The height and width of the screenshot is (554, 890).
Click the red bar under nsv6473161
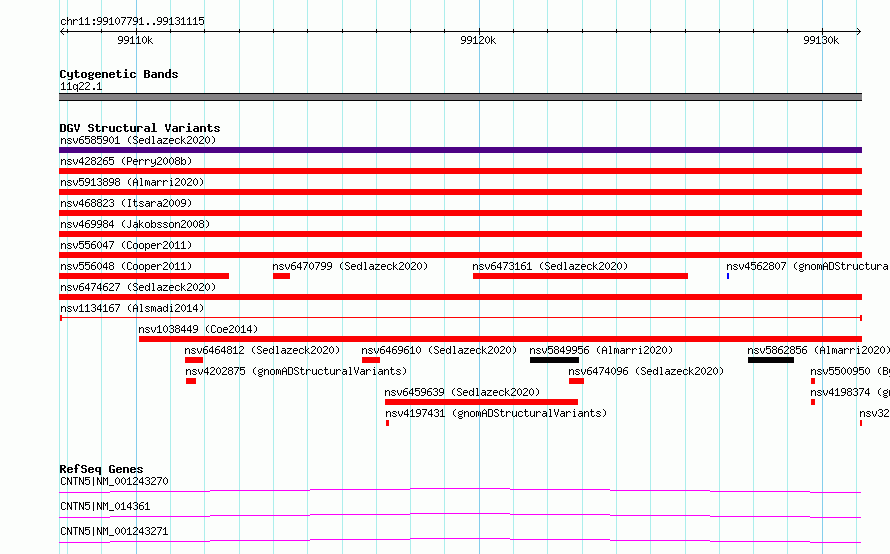coord(580,276)
